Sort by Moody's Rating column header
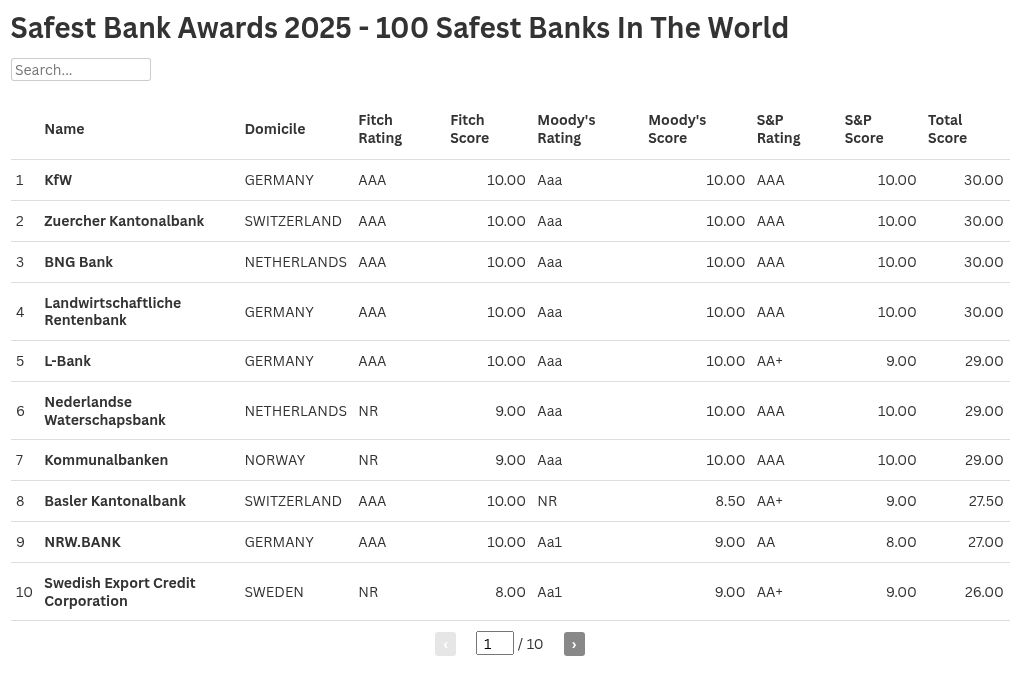1020x676 pixels. 566,129
